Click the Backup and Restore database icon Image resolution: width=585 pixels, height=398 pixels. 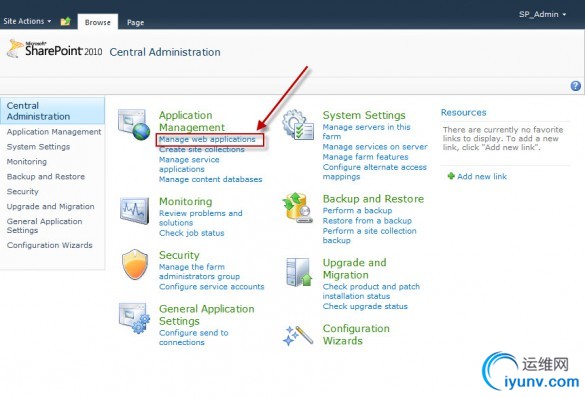pos(298,208)
